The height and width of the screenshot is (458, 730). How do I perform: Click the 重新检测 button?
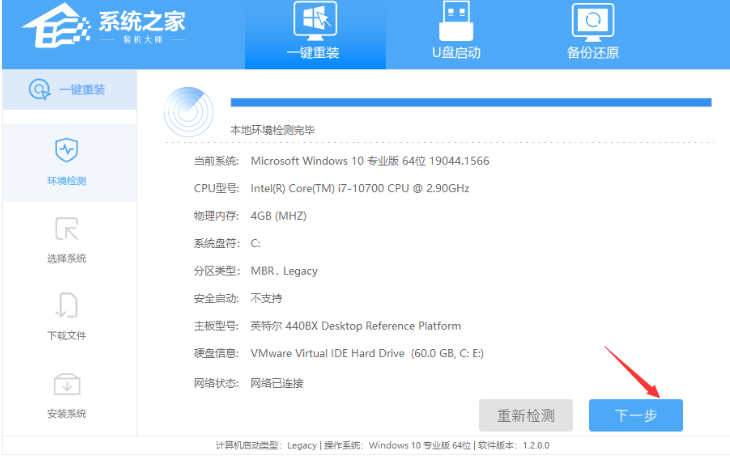[x=526, y=415]
